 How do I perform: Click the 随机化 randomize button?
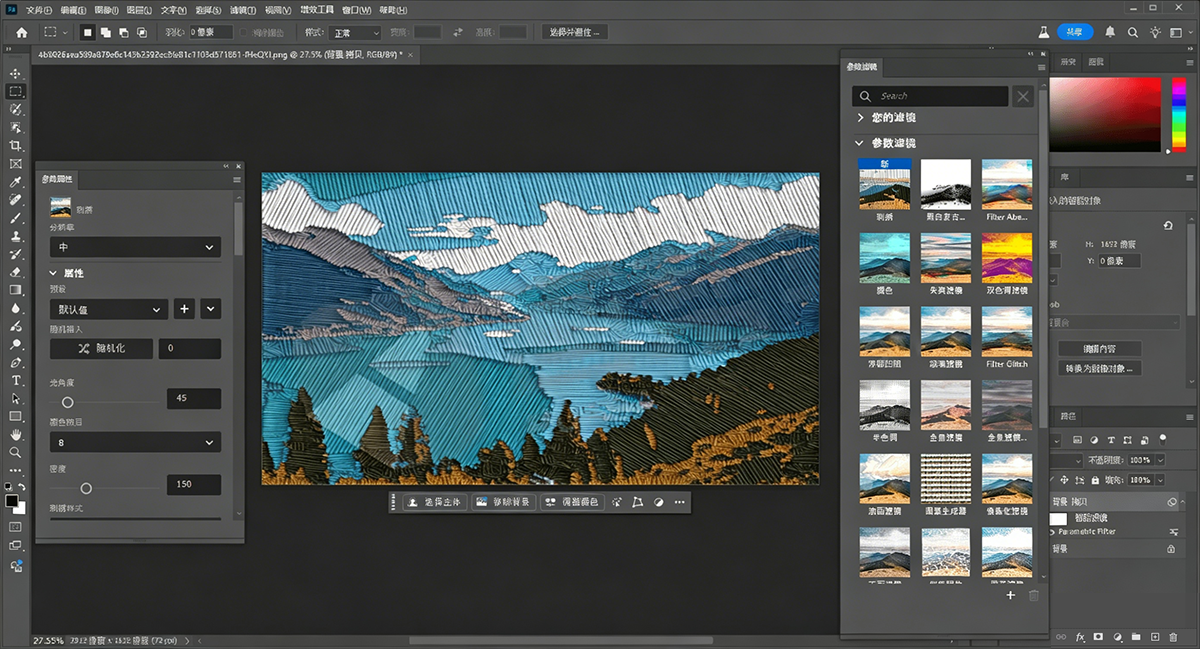coord(101,348)
